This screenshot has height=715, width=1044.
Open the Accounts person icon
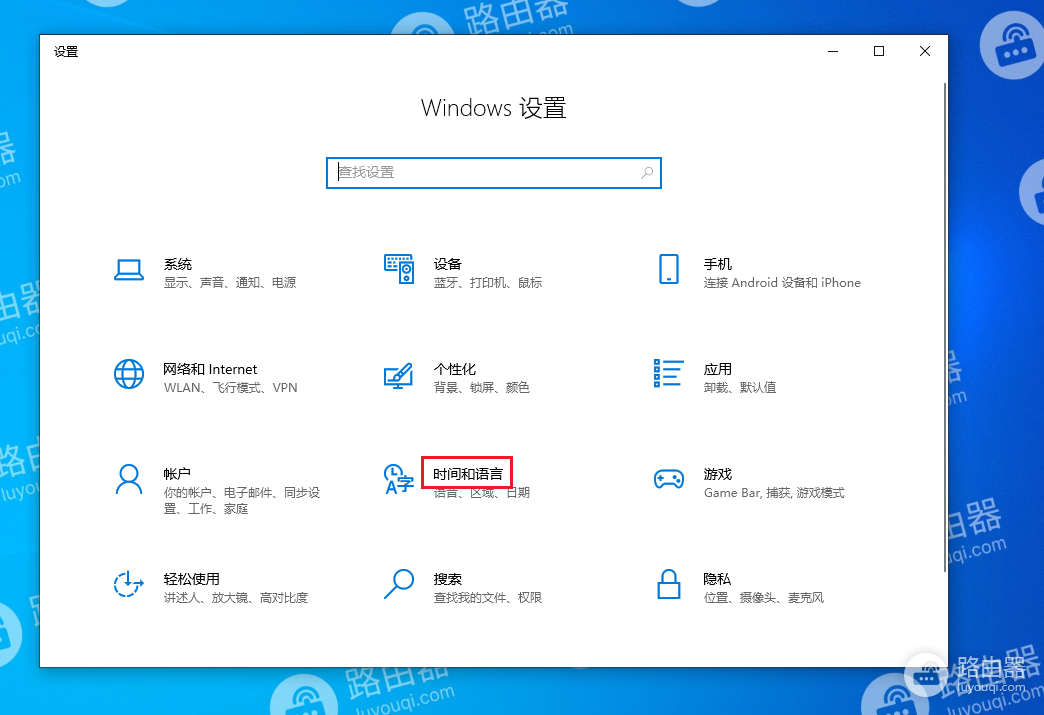(x=129, y=479)
